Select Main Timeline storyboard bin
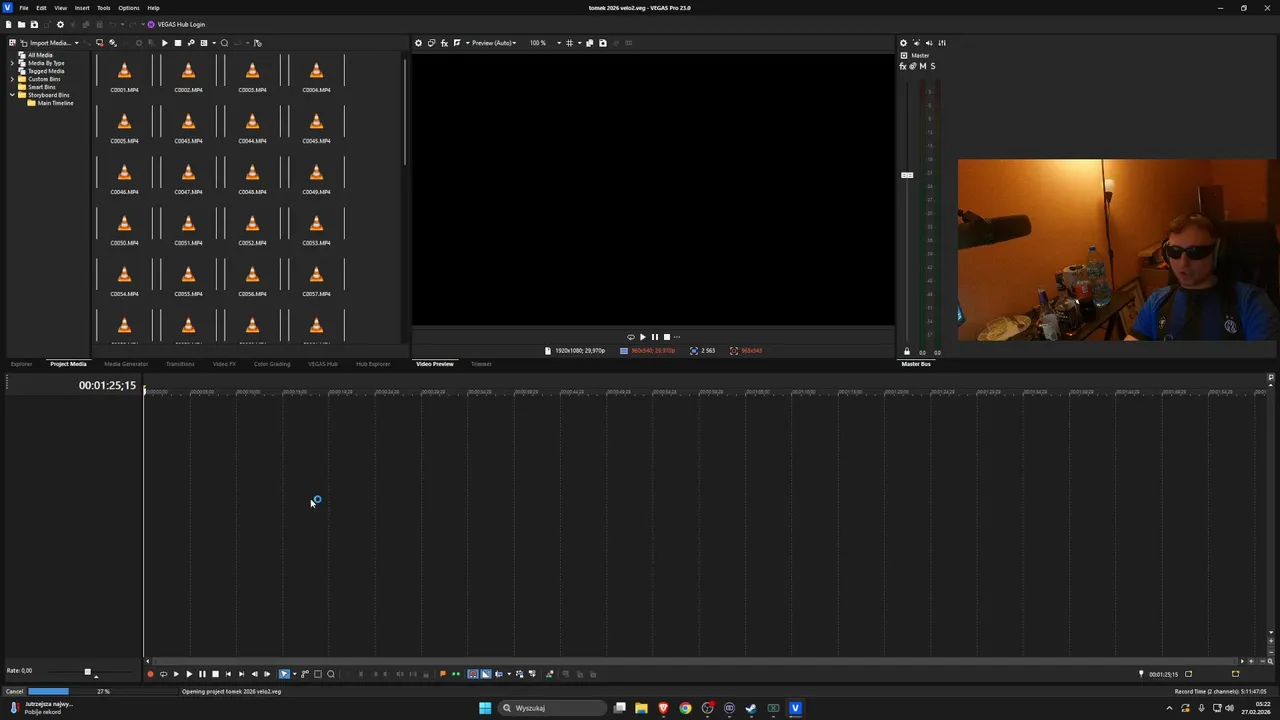Viewport: 1280px width, 720px height. pos(55,103)
